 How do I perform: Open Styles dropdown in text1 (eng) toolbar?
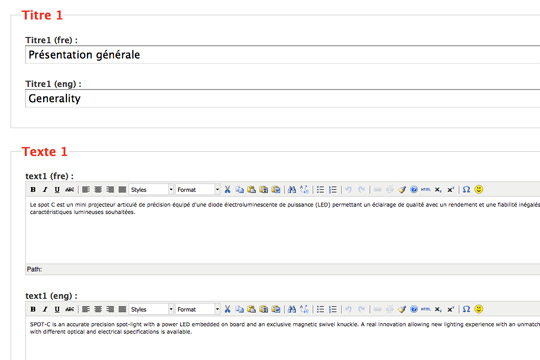pos(151,309)
